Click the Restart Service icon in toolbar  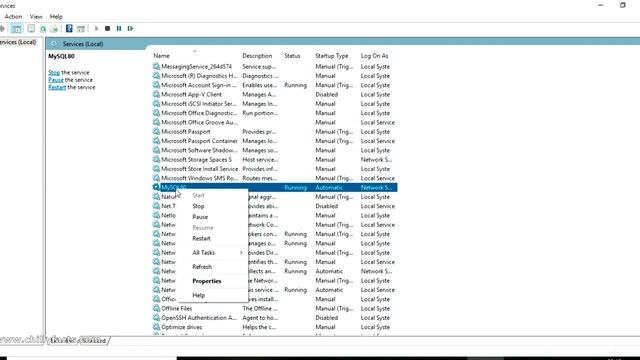click(130, 29)
